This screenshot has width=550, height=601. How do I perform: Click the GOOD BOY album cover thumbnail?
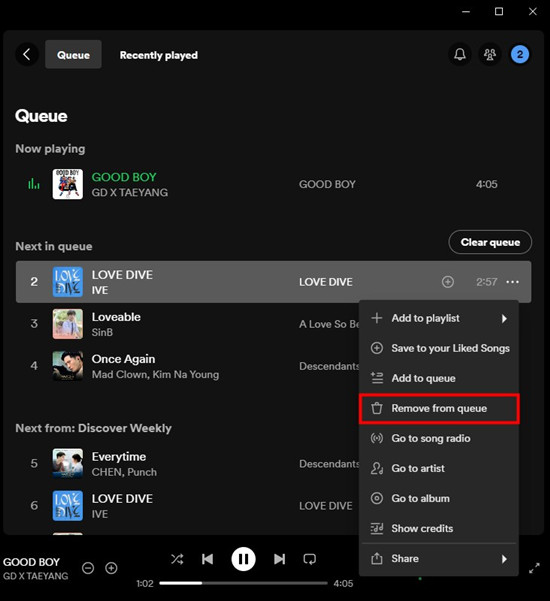67,184
